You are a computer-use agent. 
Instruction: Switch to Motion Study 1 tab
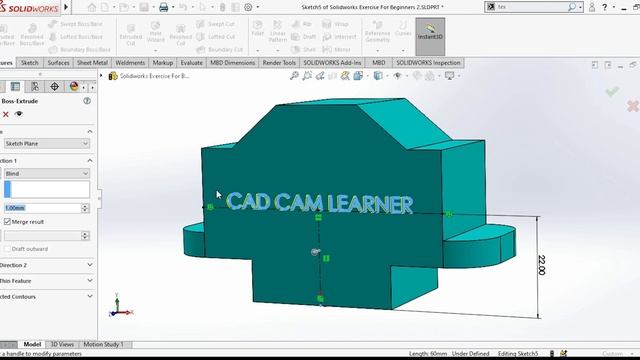[103, 344]
